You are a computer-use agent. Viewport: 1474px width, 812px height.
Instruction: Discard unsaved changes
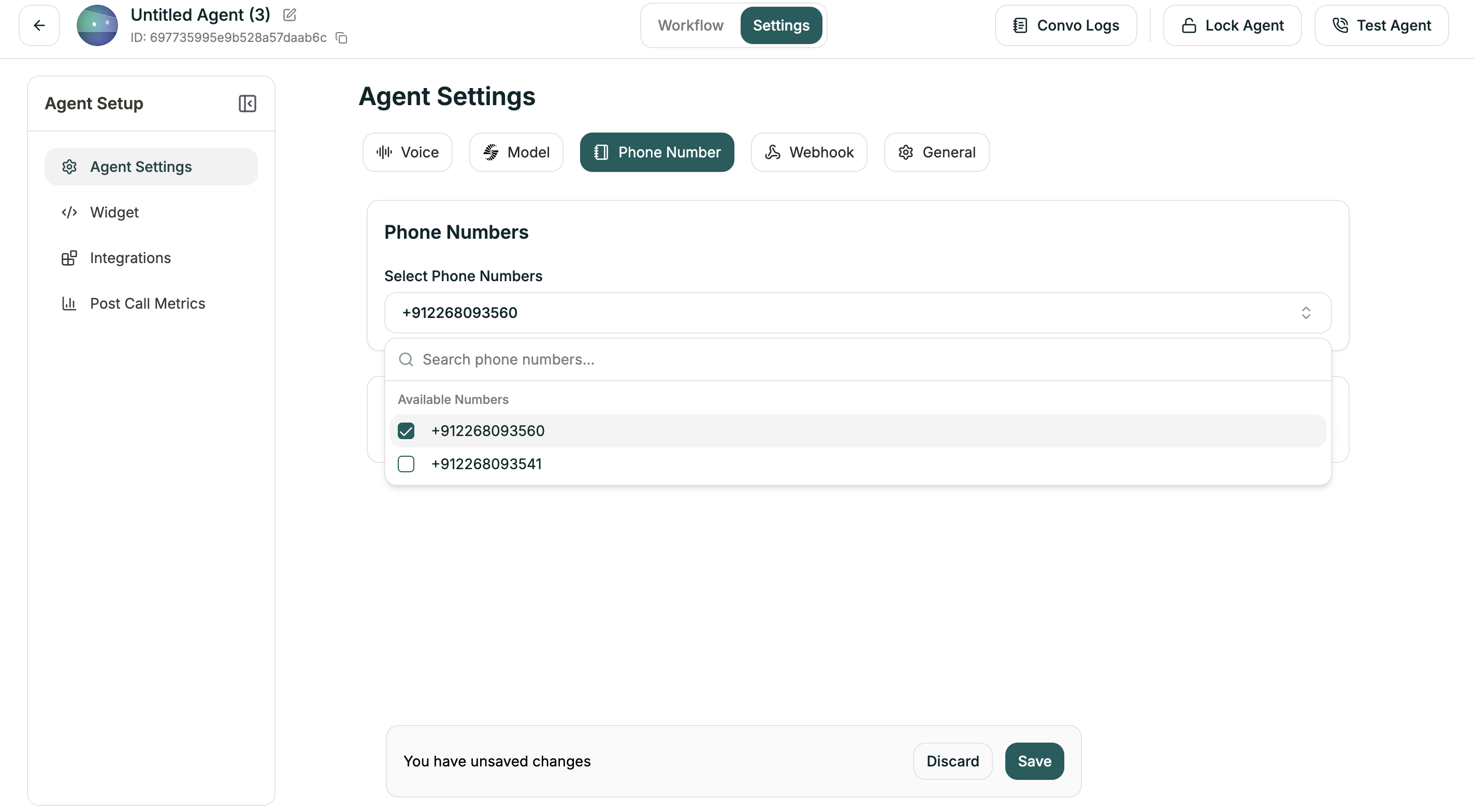952,761
